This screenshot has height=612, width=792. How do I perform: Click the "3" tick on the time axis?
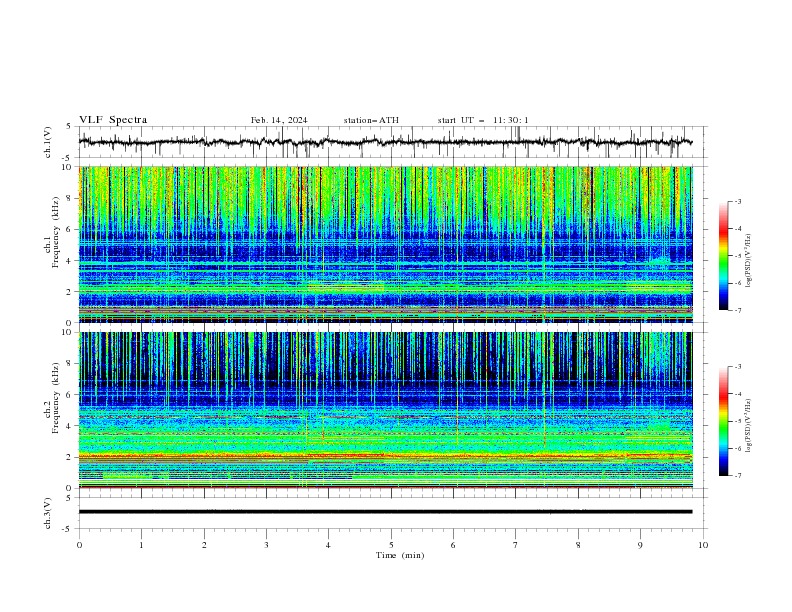pos(266,545)
